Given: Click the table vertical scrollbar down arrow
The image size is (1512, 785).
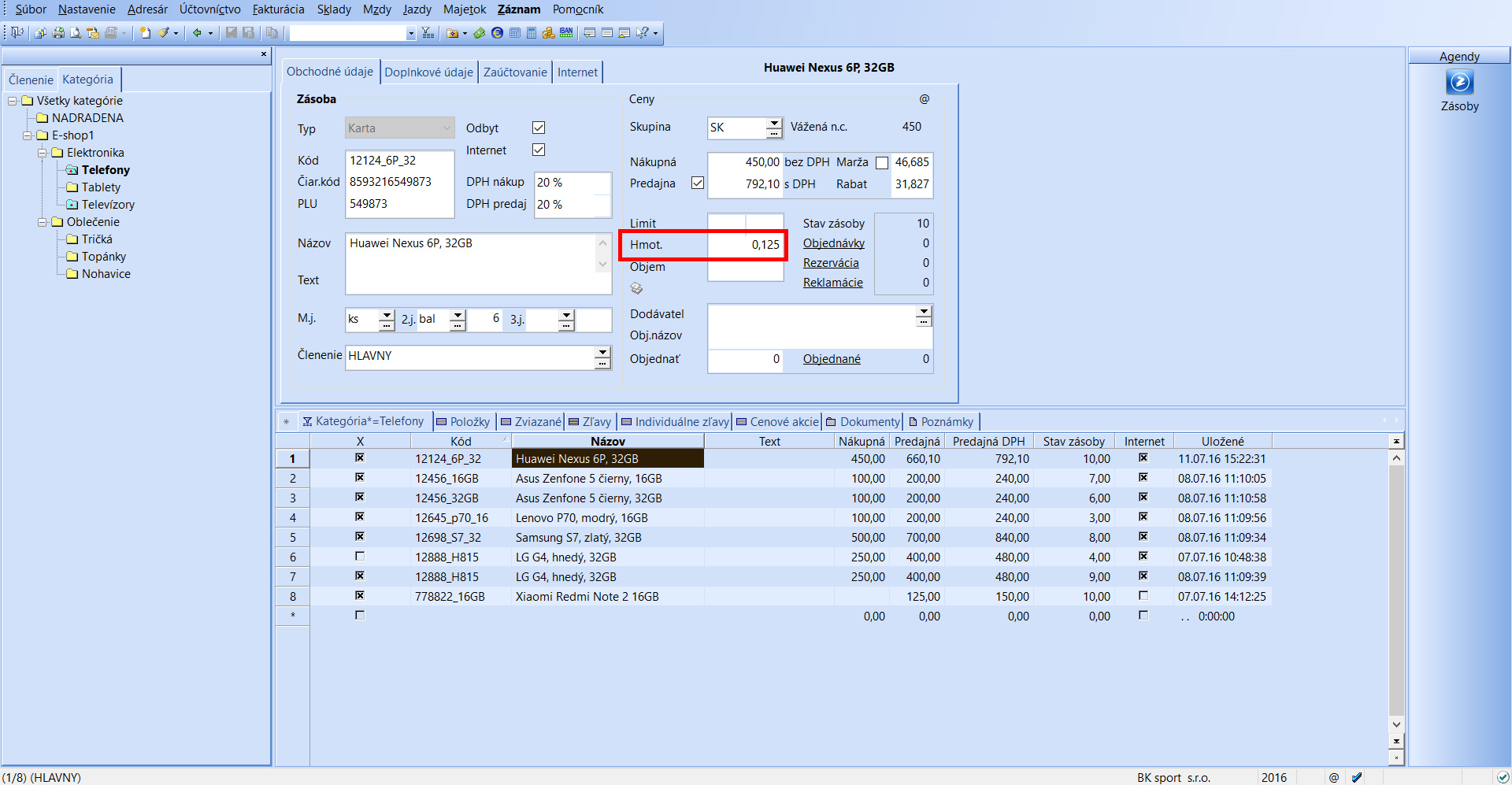Looking at the screenshot, I should coord(1396,724).
